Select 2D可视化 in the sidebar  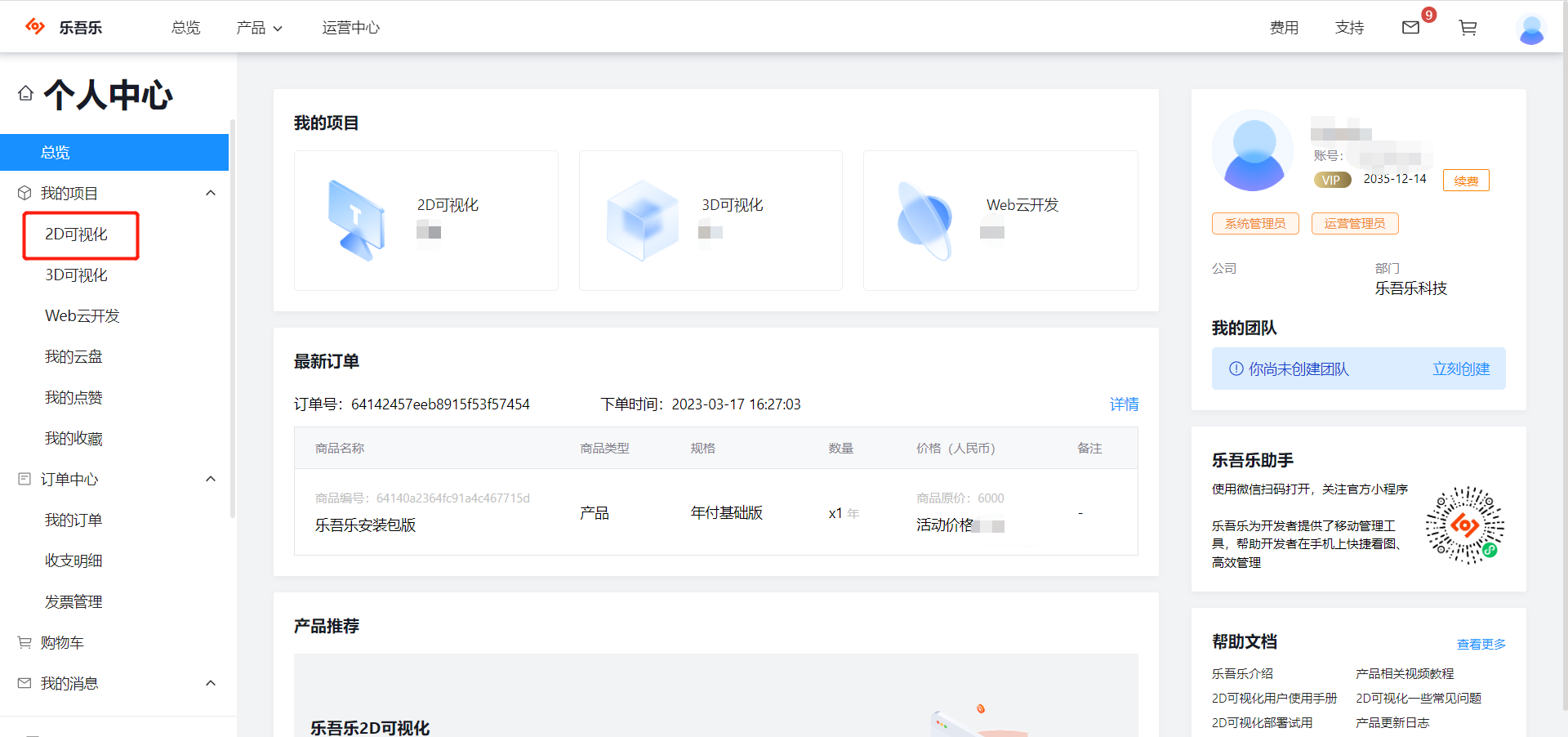click(x=76, y=234)
